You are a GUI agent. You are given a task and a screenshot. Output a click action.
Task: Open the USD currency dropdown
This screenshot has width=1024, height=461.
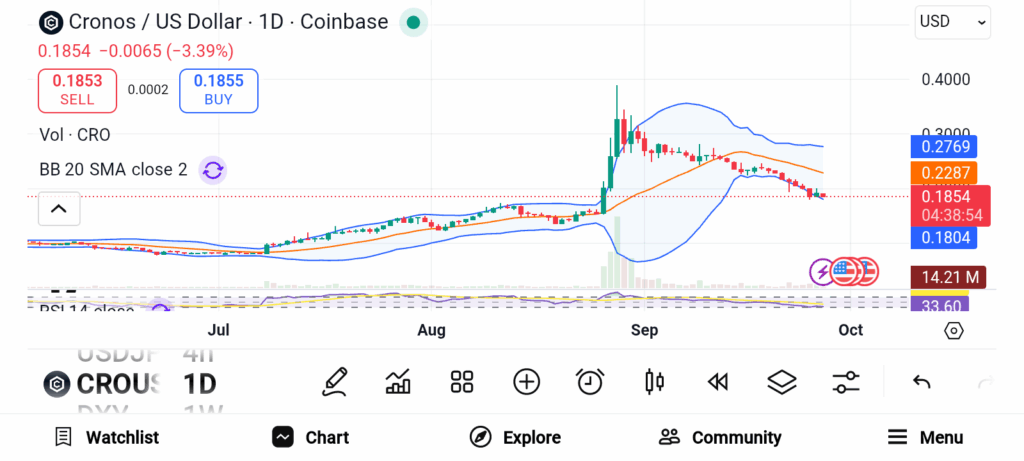952,21
